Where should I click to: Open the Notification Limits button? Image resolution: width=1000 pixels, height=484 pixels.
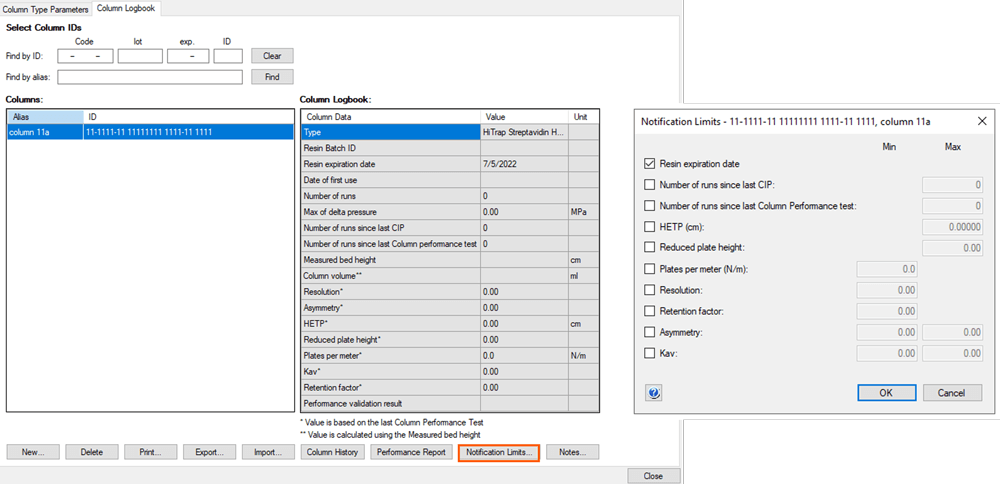(x=498, y=452)
